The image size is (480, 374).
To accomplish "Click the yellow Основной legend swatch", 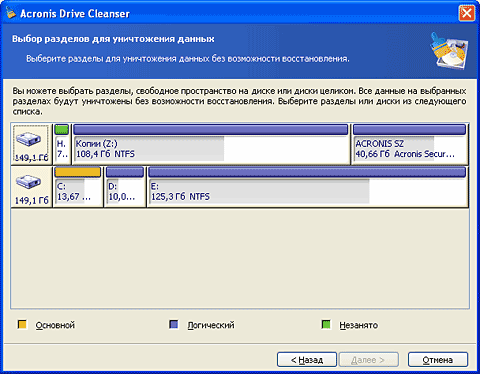I will pyautogui.click(x=22, y=325).
